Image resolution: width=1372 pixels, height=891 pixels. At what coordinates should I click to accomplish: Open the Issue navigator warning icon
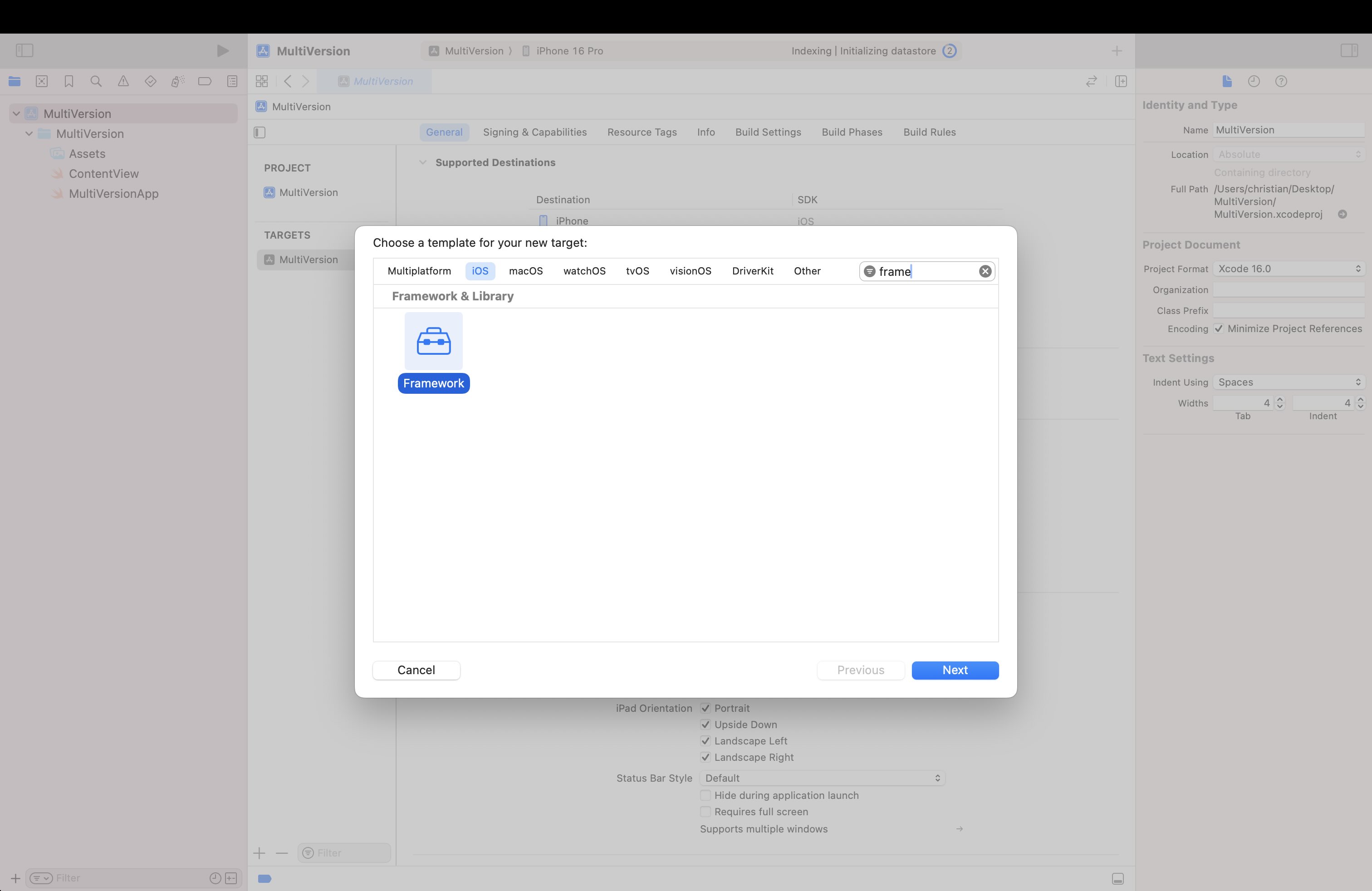123,81
